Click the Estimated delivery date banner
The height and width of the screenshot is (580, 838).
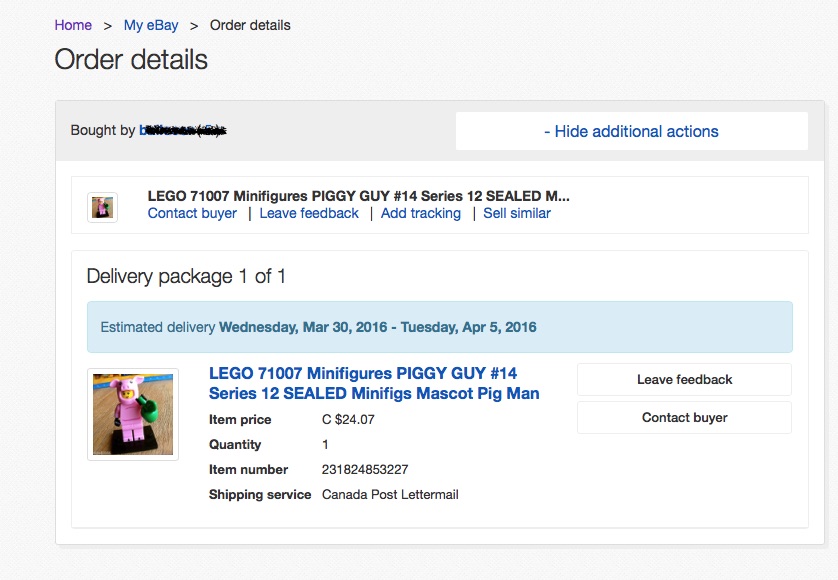coord(439,327)
